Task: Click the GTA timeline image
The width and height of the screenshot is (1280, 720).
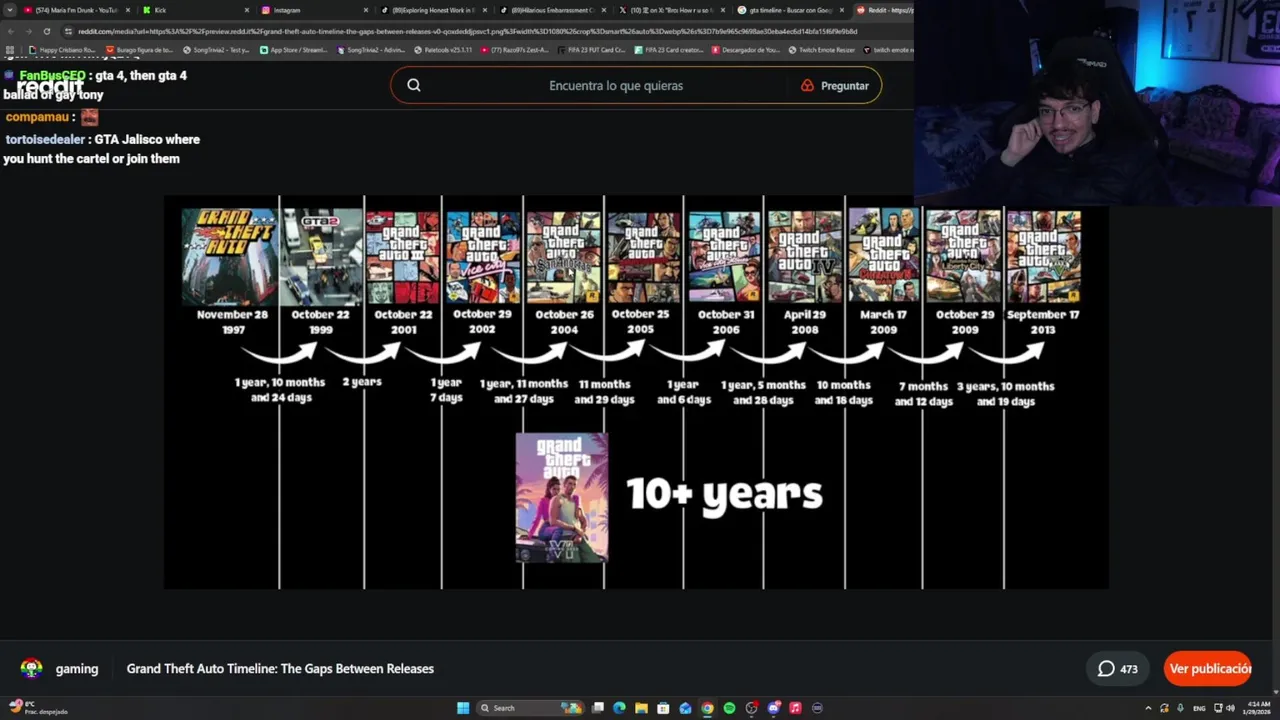Action: pos(636,392)
